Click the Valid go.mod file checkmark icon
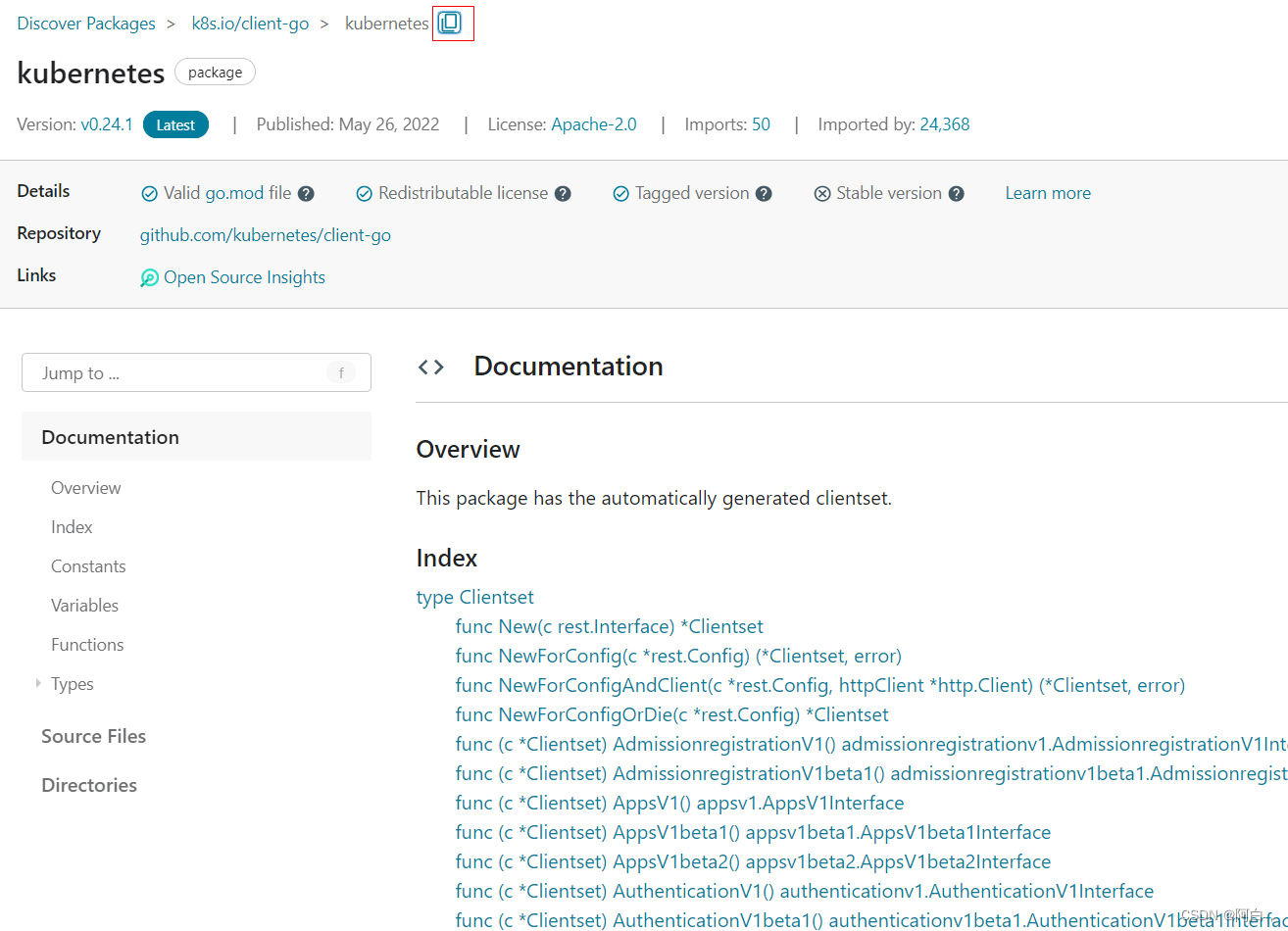1288x931 pixels. pyautogui.click(x=149, y=194)
